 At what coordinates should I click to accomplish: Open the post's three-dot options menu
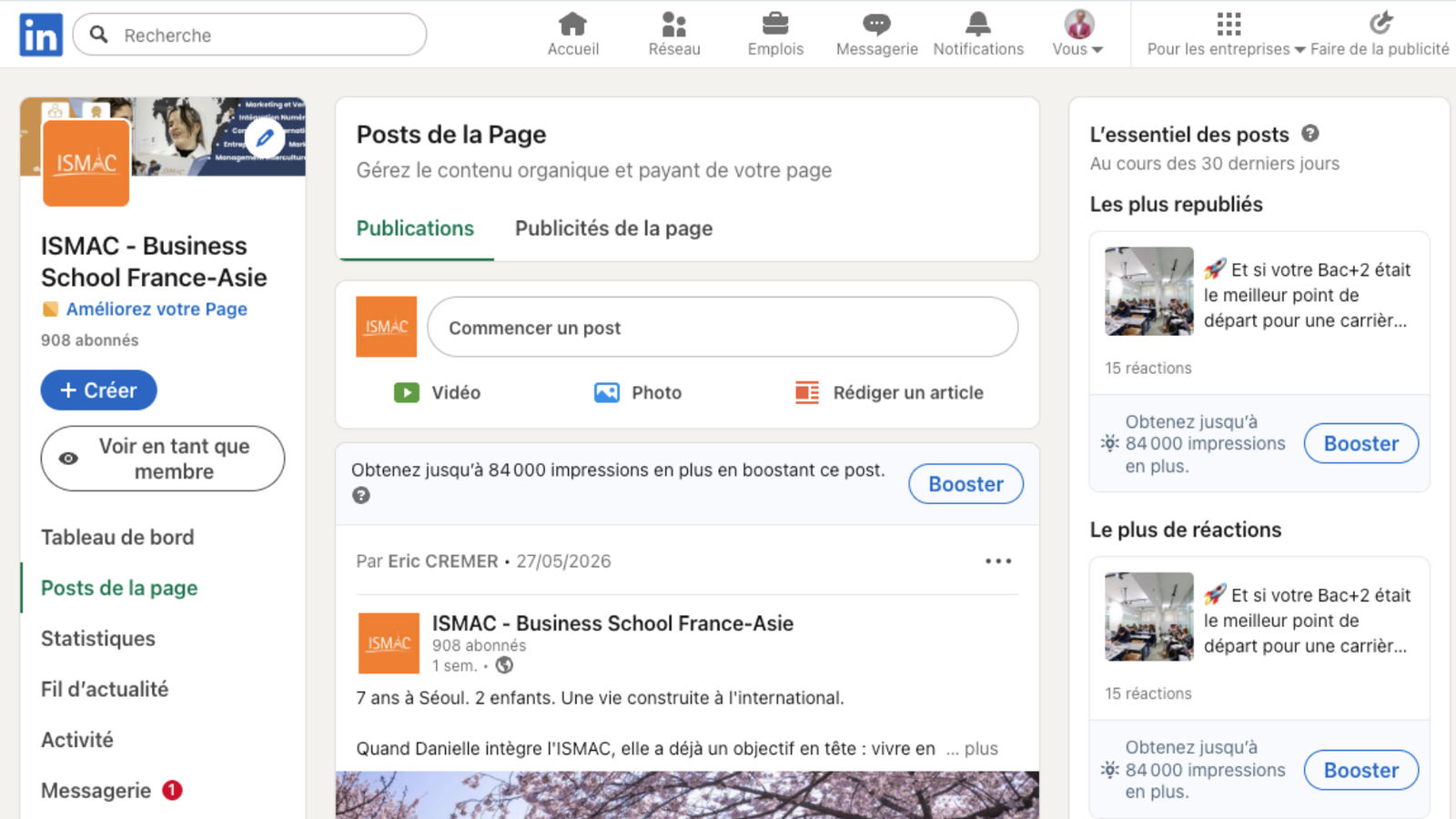[x=998, y=561]
